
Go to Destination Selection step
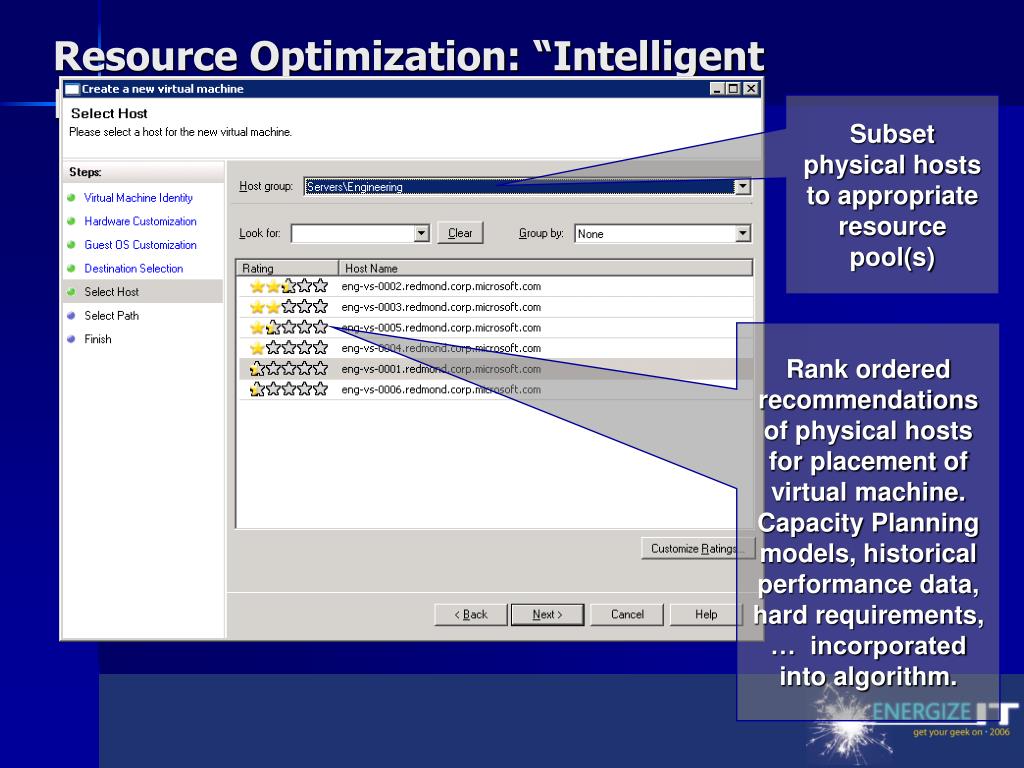pyautogui.click(x=134, y=268)
